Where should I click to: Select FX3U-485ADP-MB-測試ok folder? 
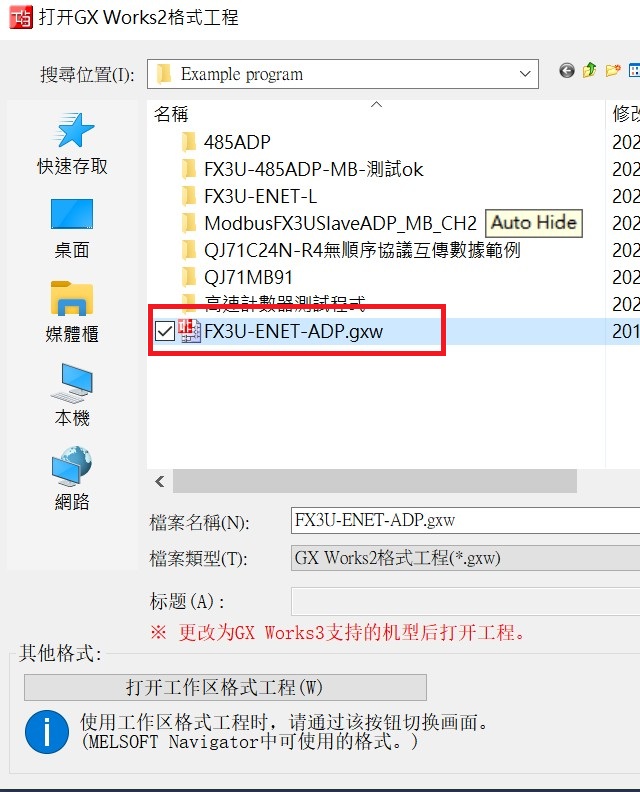(x=302, y=169)
